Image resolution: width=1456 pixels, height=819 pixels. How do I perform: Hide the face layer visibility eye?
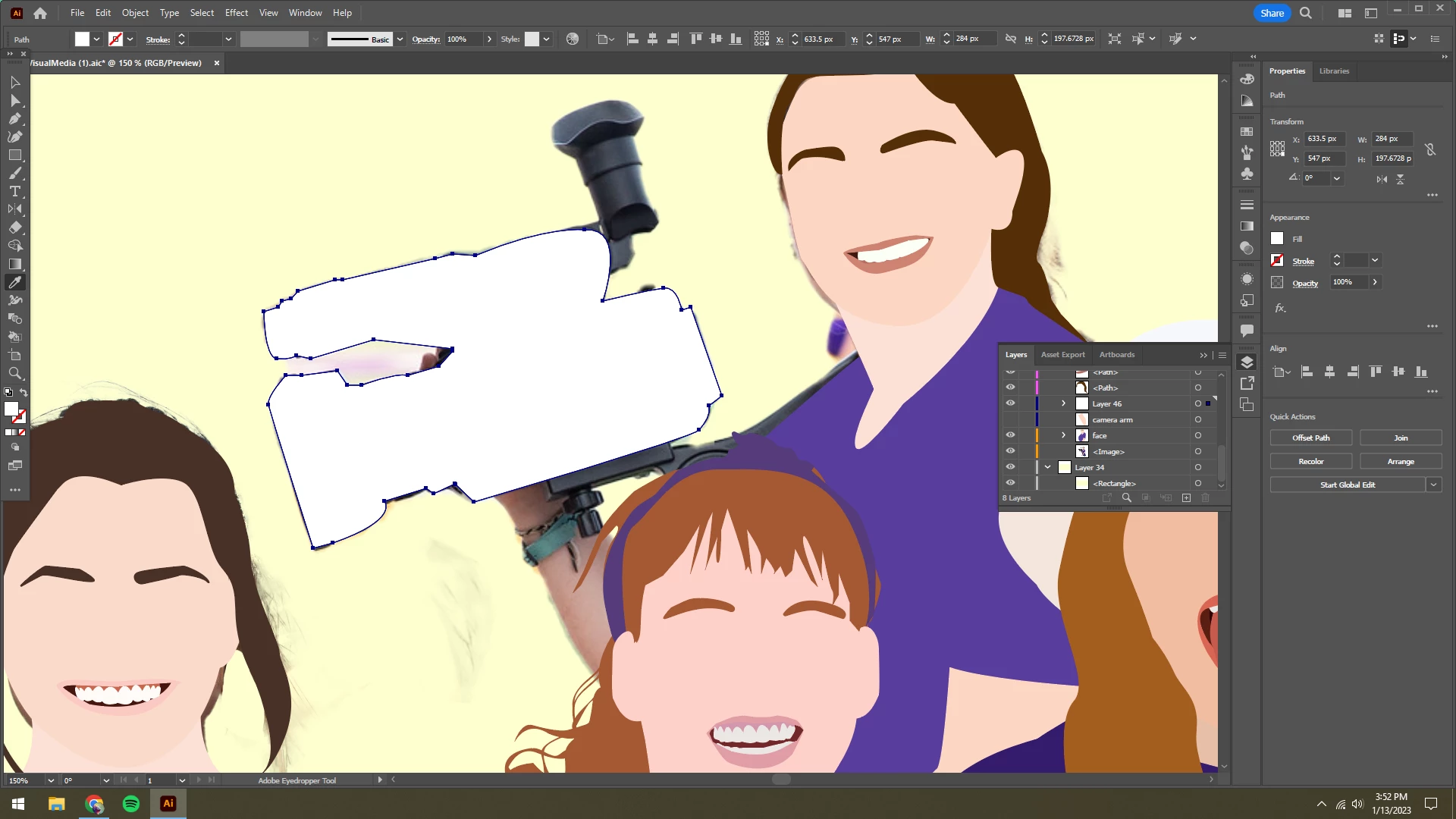point(1010,435)
